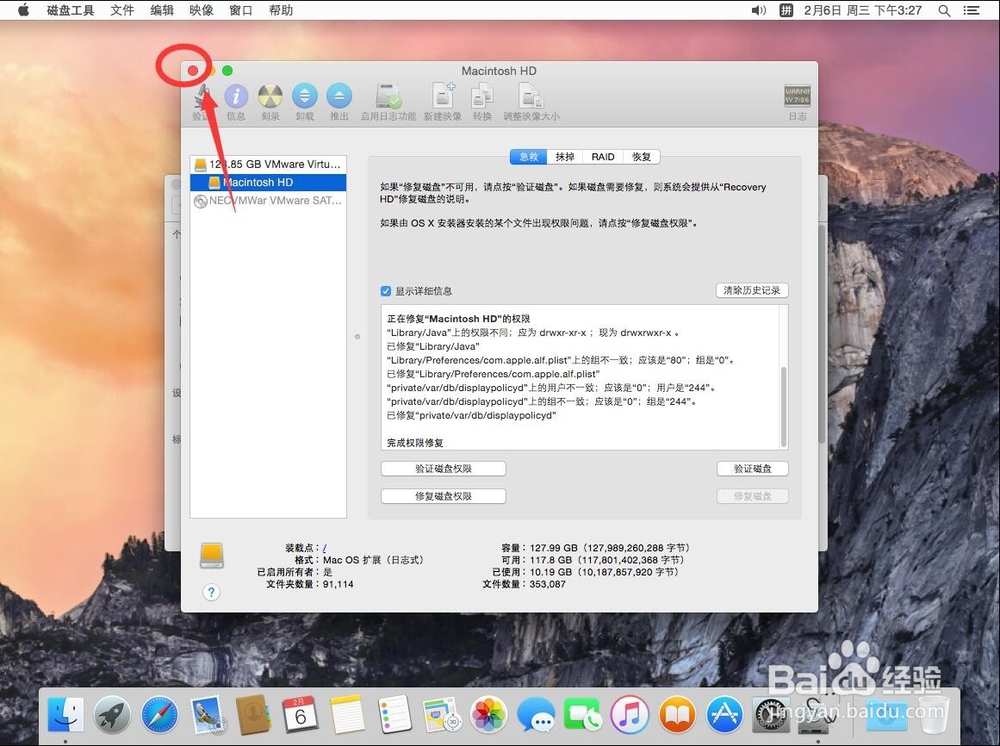Click the 清除历史记录 button

point(756,290)
